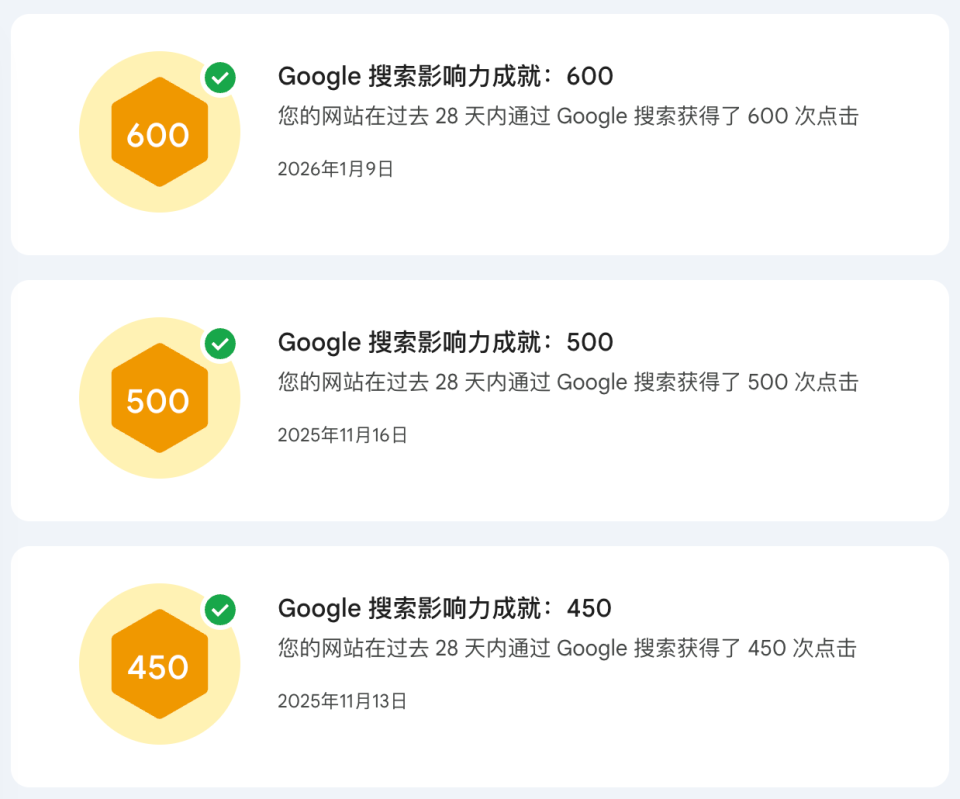Click the orange 500 hexagon badge
This screenshot has height=799, width=960.
159,398
